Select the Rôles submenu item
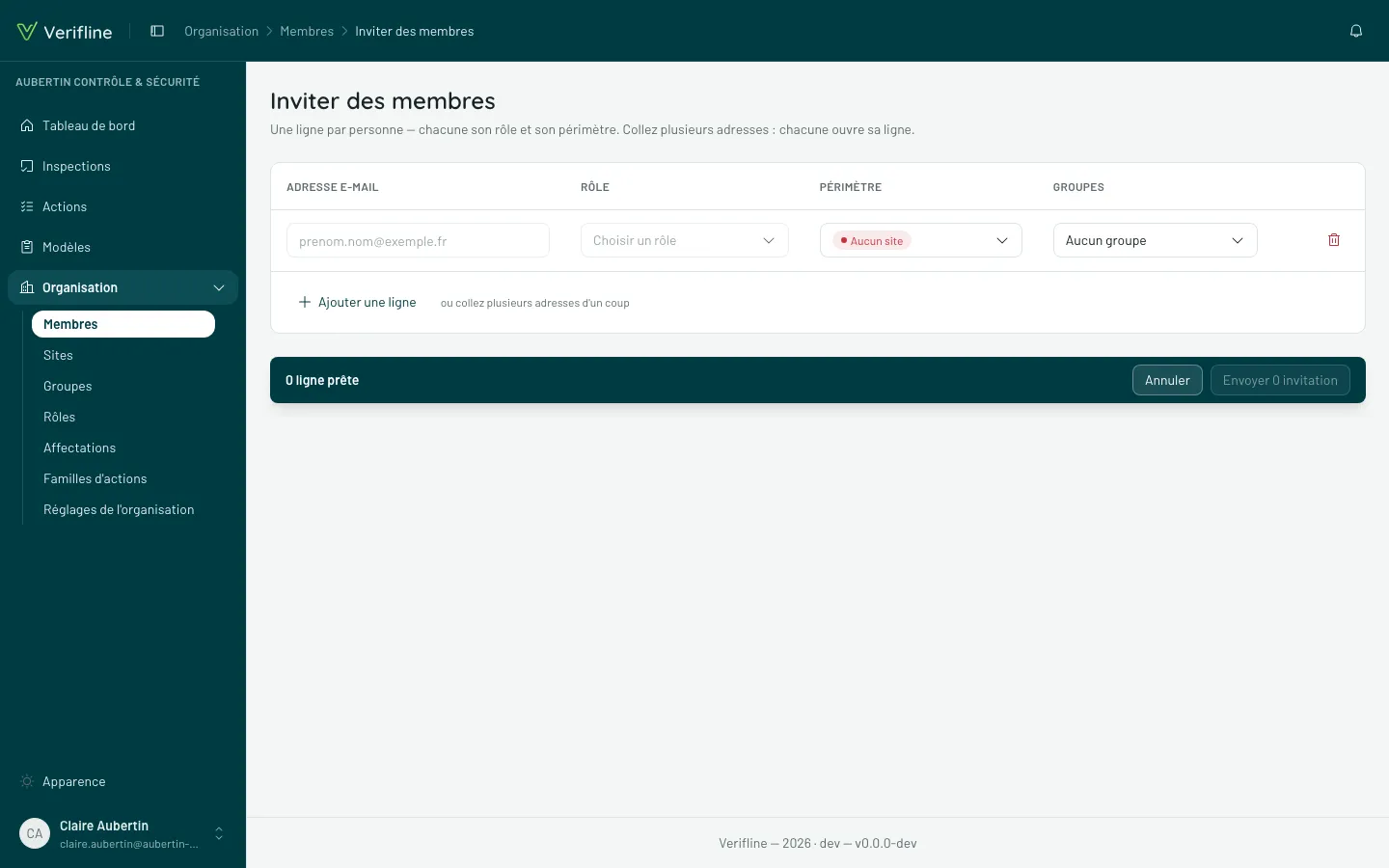The height and width of the screenshot is (868, 1389). tap(123, 417)
